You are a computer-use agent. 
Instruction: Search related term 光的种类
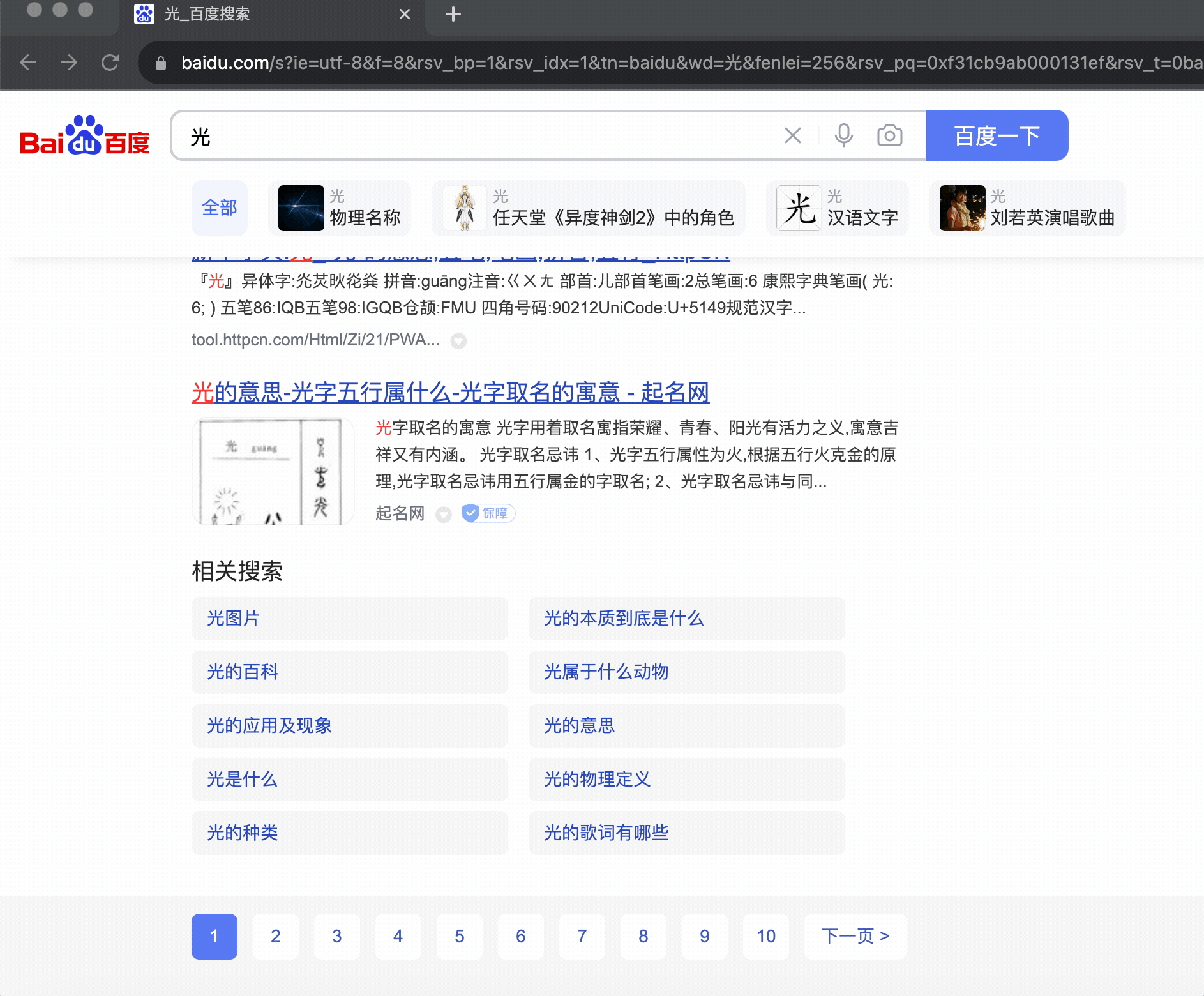click(350, 833)
